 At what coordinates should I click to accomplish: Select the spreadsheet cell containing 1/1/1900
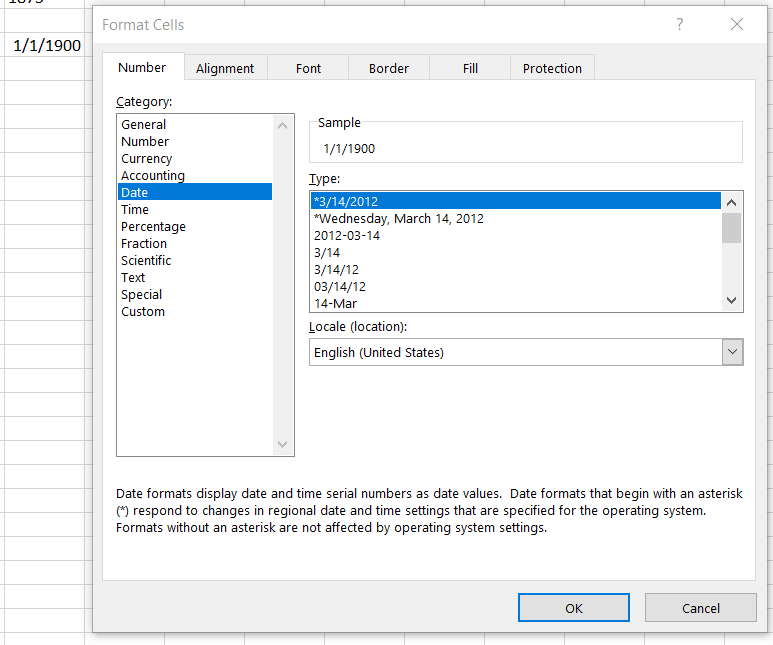tap(45, 45)
